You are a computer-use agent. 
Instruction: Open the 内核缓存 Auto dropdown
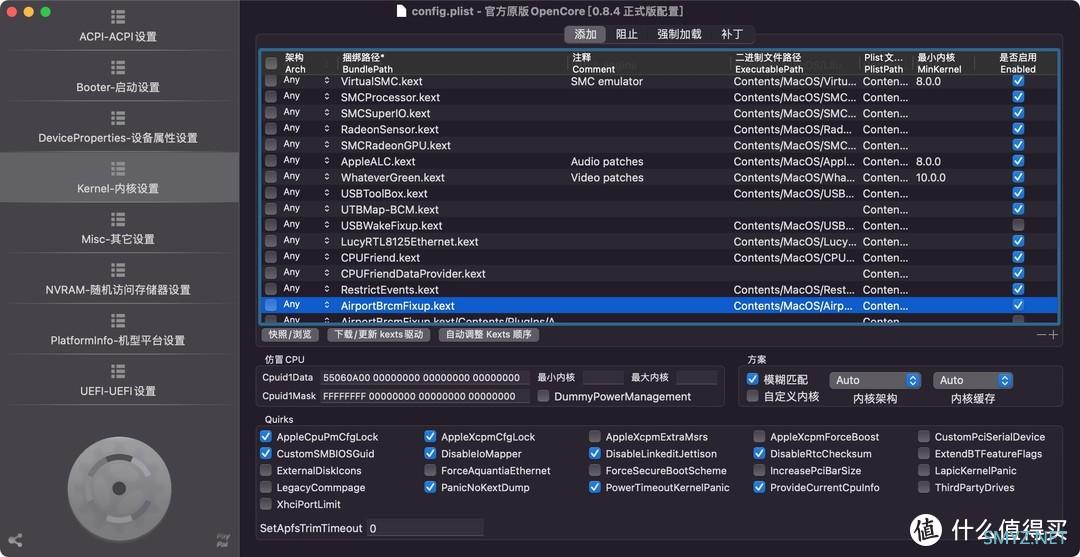coord(973,380)
